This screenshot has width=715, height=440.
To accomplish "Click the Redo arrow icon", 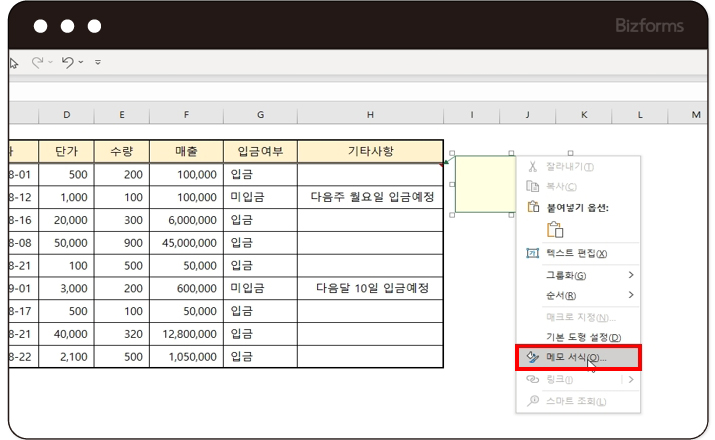I will 38,62.
